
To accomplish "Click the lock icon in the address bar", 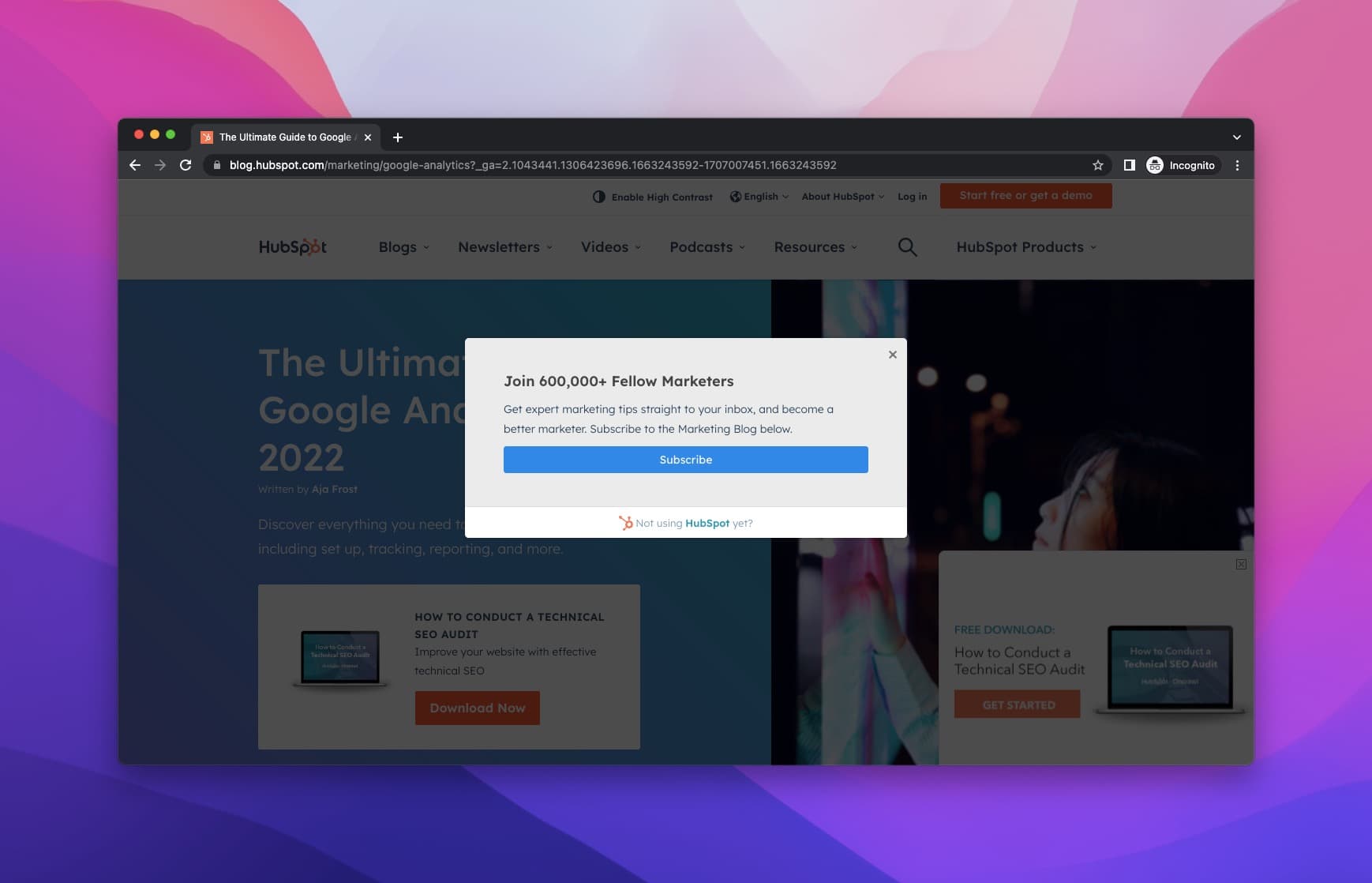I will [217, 165].
